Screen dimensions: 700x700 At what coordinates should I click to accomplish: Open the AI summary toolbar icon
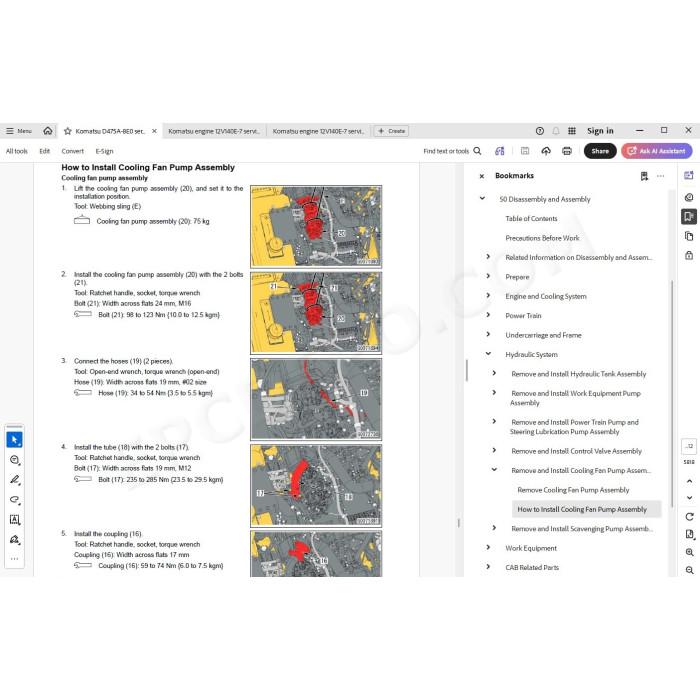coord(500,151)
